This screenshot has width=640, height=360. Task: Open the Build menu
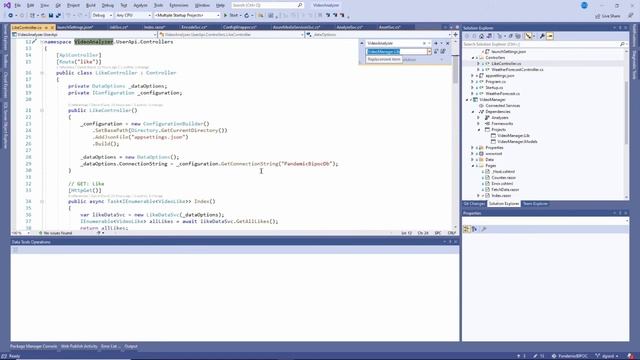[91, 5]
